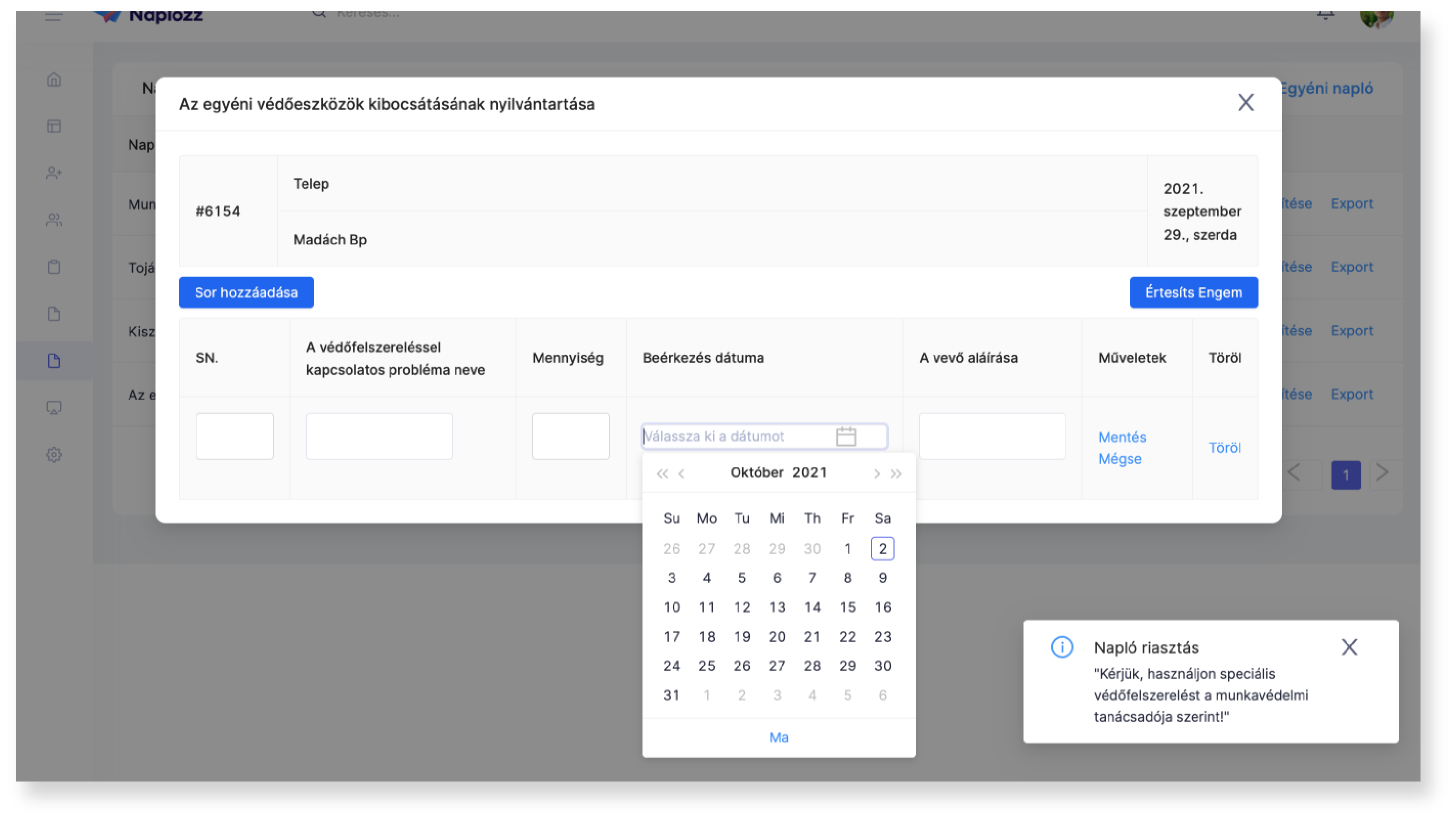
Task: Click Sor hozzáadása button
Action: coord(246,292)
